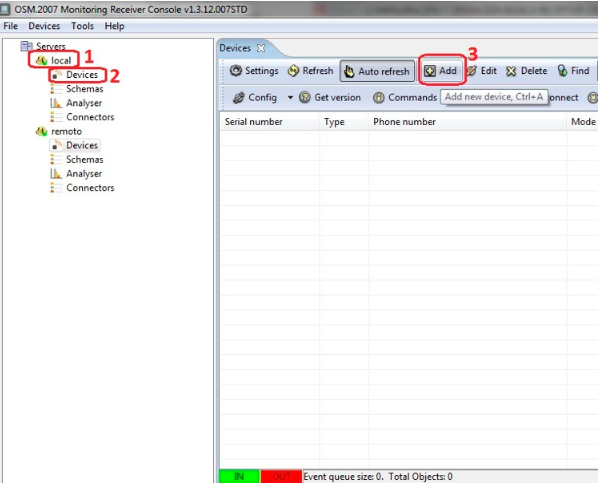The height and width of the screenshot is (486, 601).
Task: Open Connectors under local server
Action: tap(90, 117)
